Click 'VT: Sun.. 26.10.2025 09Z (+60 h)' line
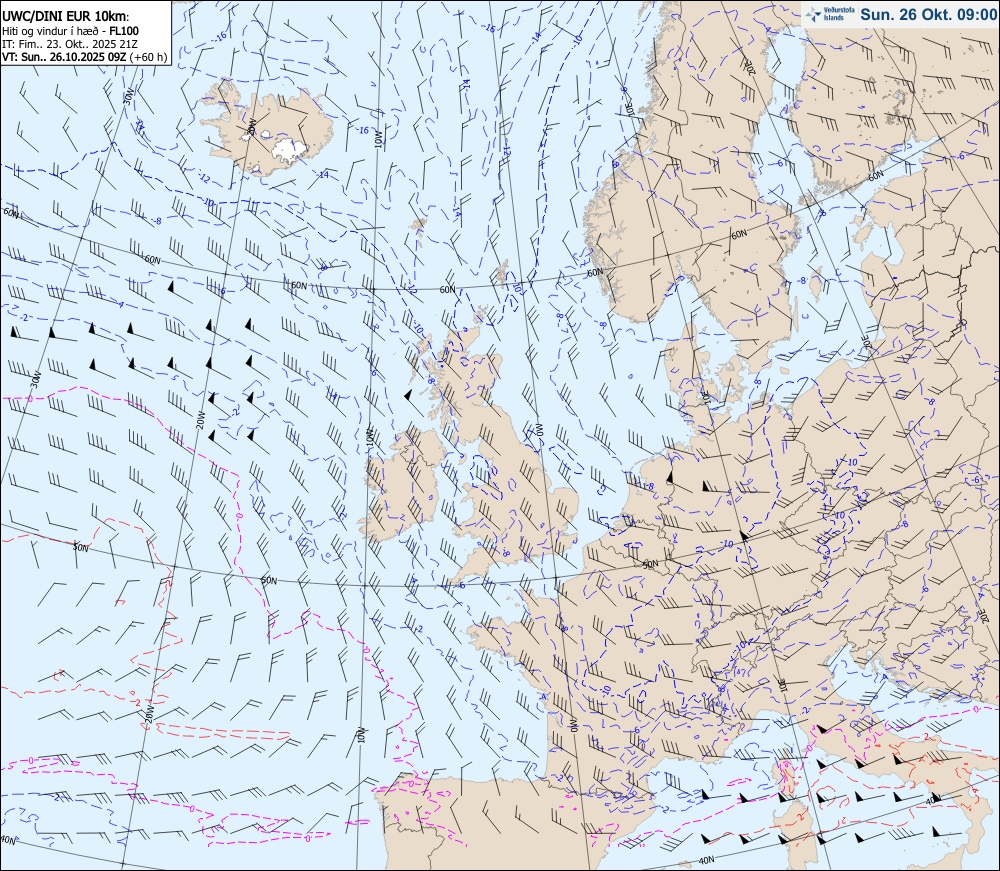This screenshot has height=871, width=1000. [84, 57]
